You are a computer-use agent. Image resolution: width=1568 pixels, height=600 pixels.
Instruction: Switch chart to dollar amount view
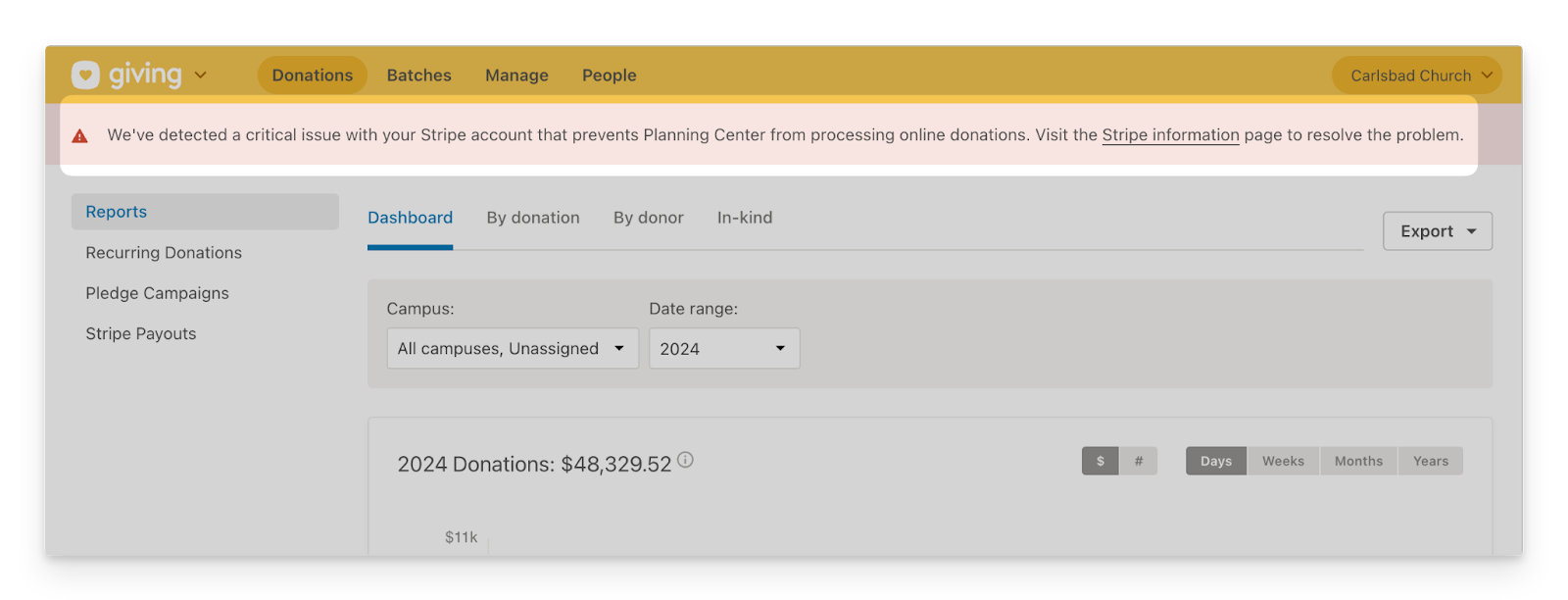[1100, 461]
